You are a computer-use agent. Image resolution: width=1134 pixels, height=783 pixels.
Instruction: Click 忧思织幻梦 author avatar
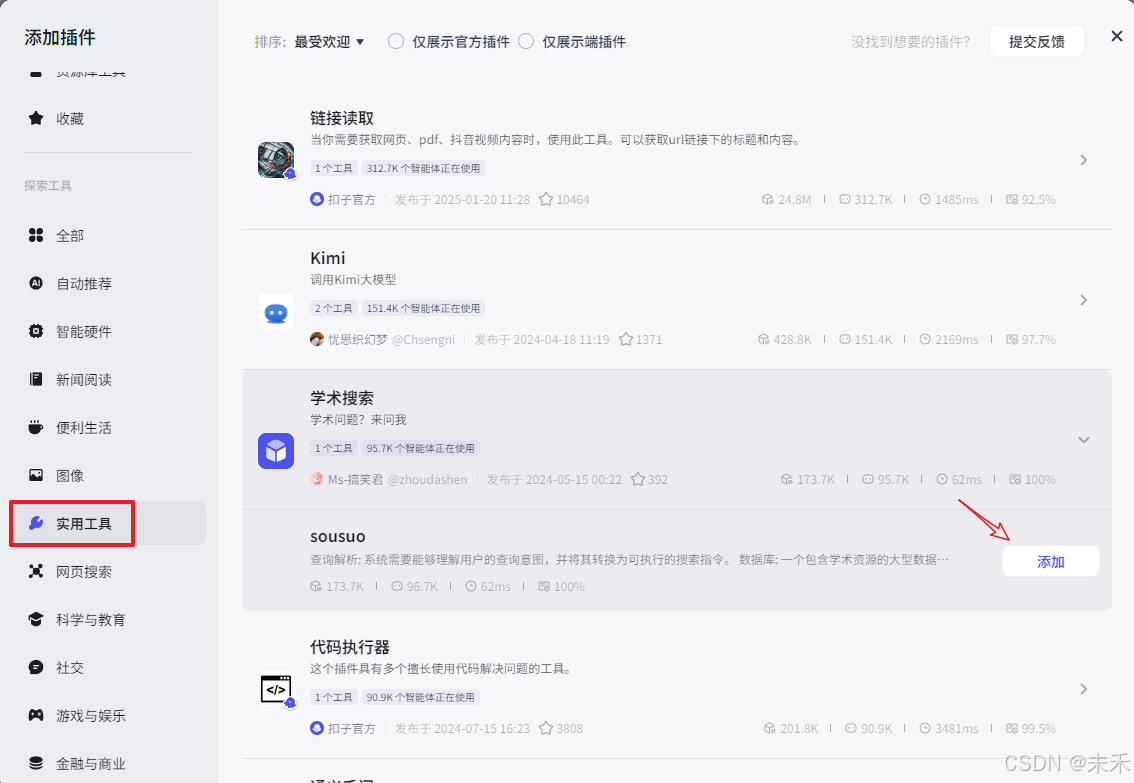(x=317, y=339)
